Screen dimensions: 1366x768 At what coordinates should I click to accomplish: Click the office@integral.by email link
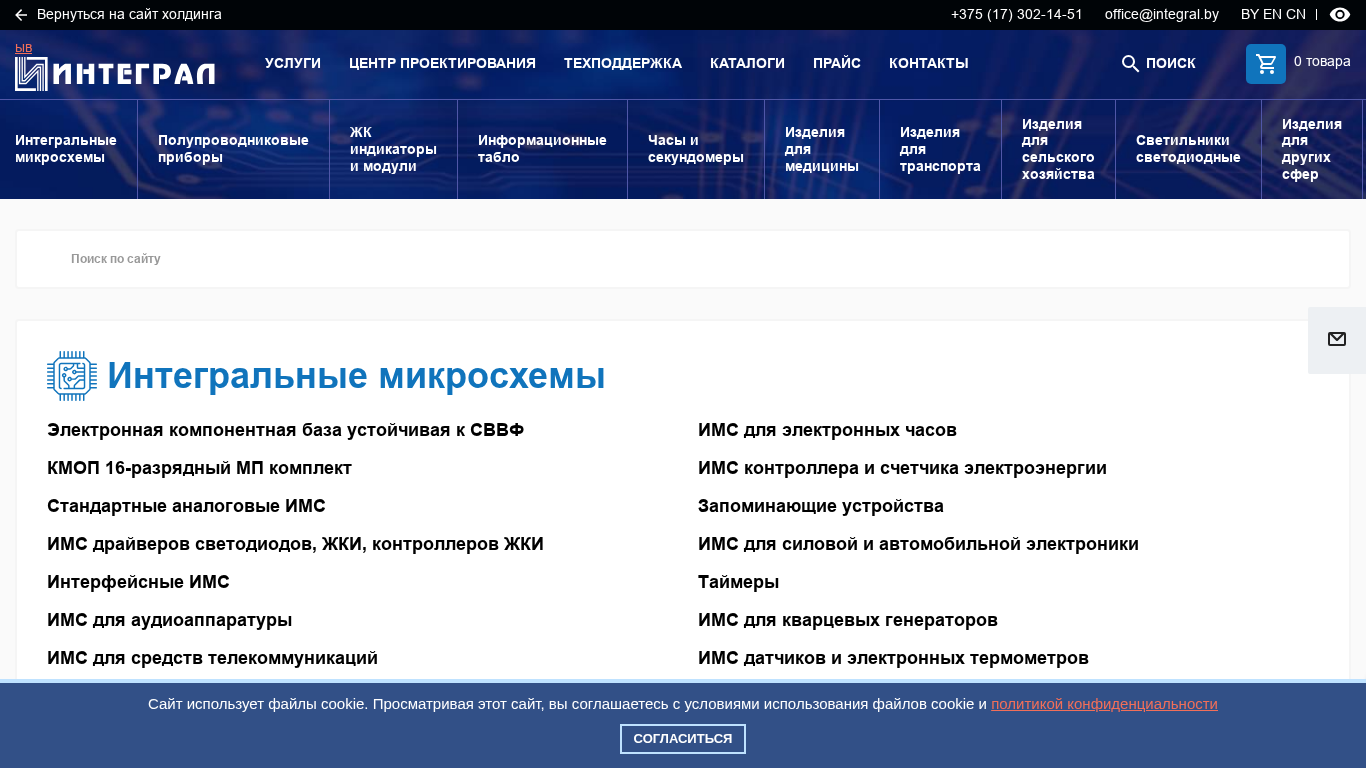1161,15
